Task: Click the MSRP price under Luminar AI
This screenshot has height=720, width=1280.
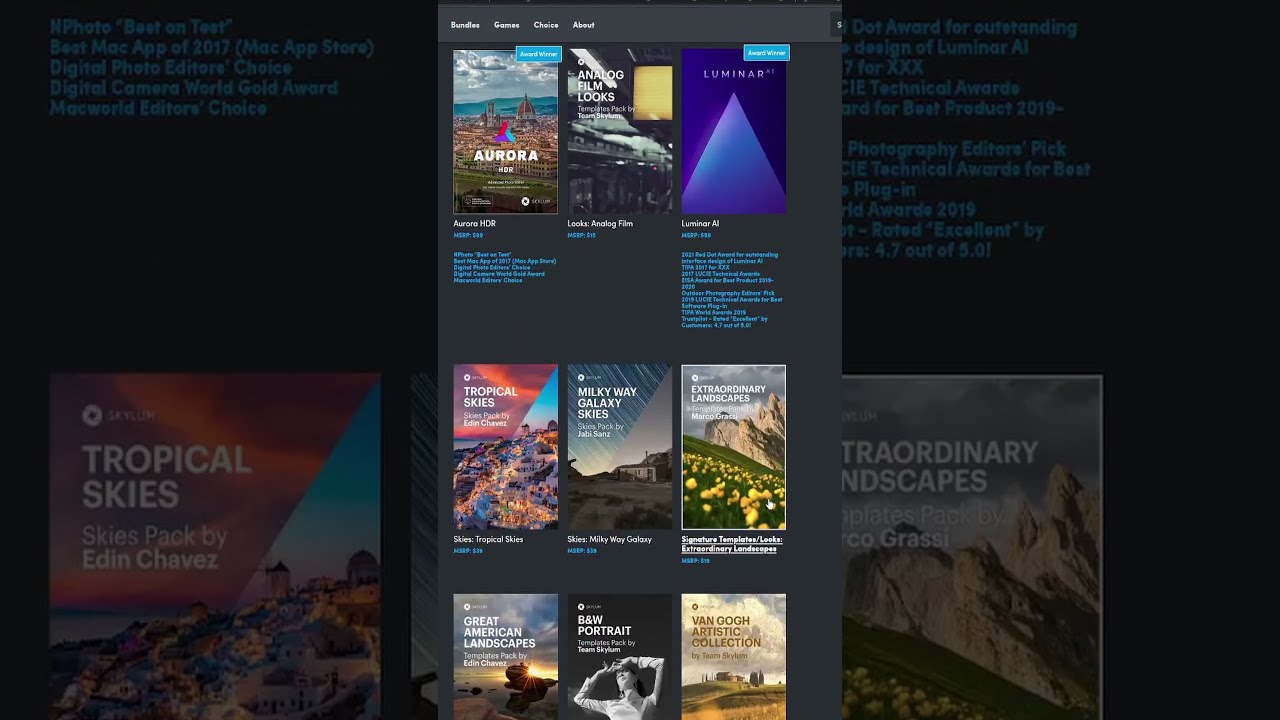Action: click(696, 236)
